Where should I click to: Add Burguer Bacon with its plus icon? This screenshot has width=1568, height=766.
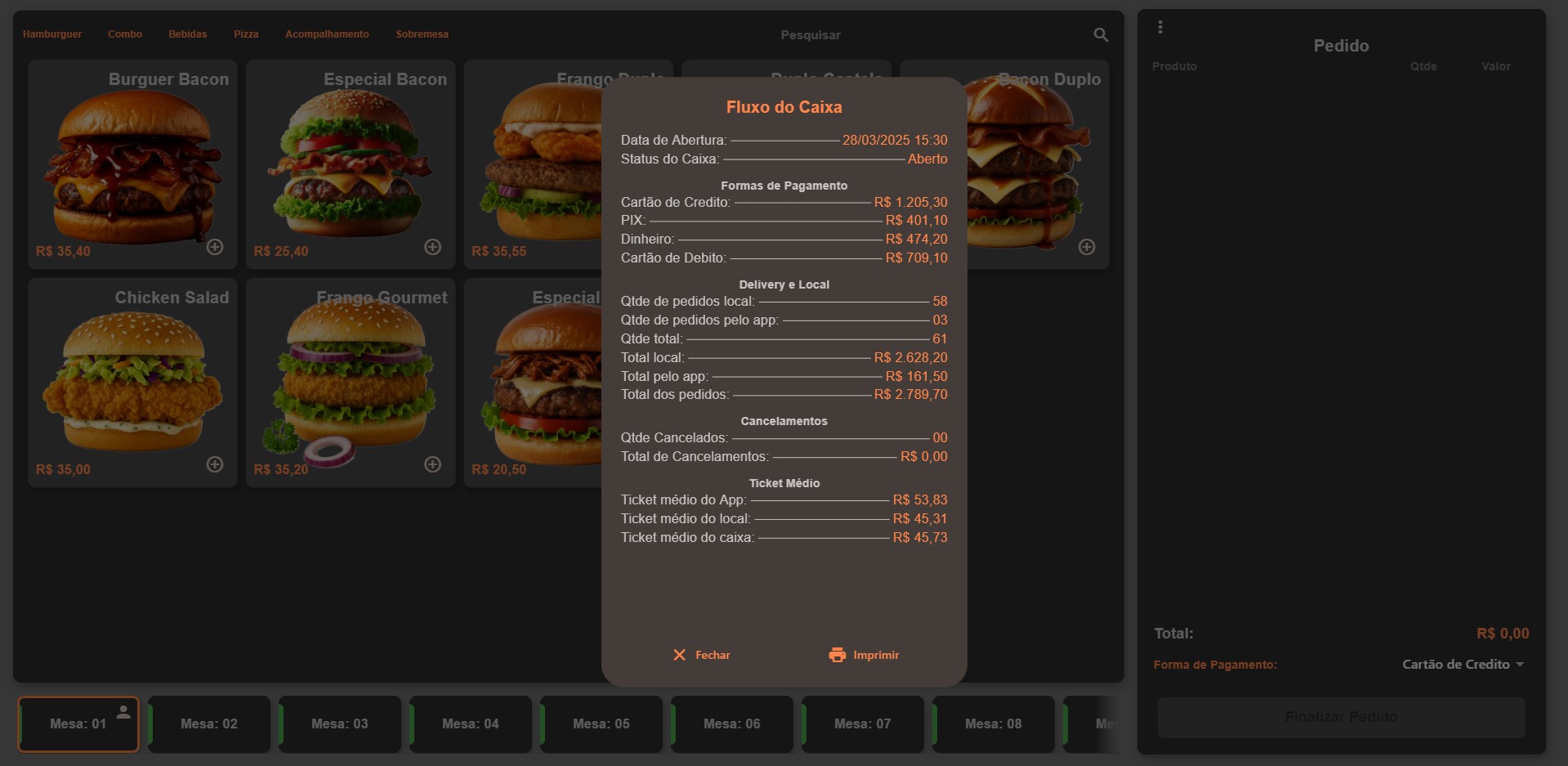tap(215, 247)
